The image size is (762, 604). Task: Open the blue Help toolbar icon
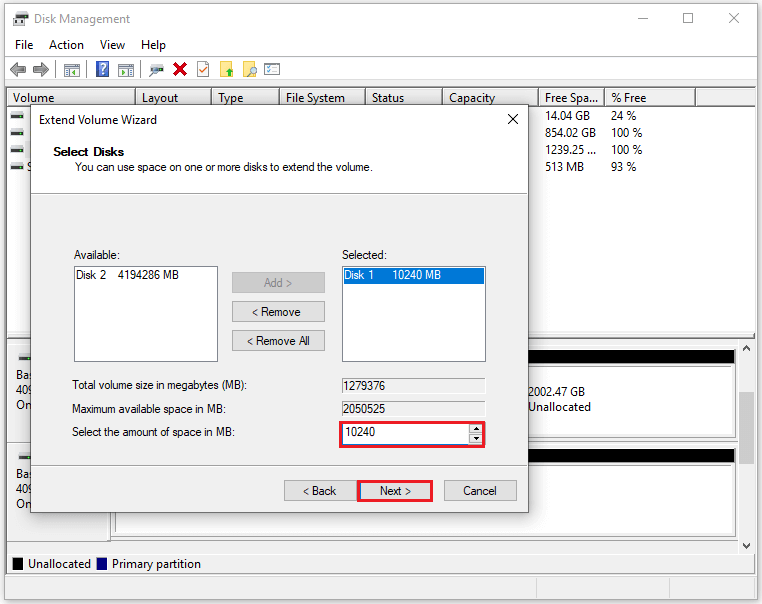[103, 69]
